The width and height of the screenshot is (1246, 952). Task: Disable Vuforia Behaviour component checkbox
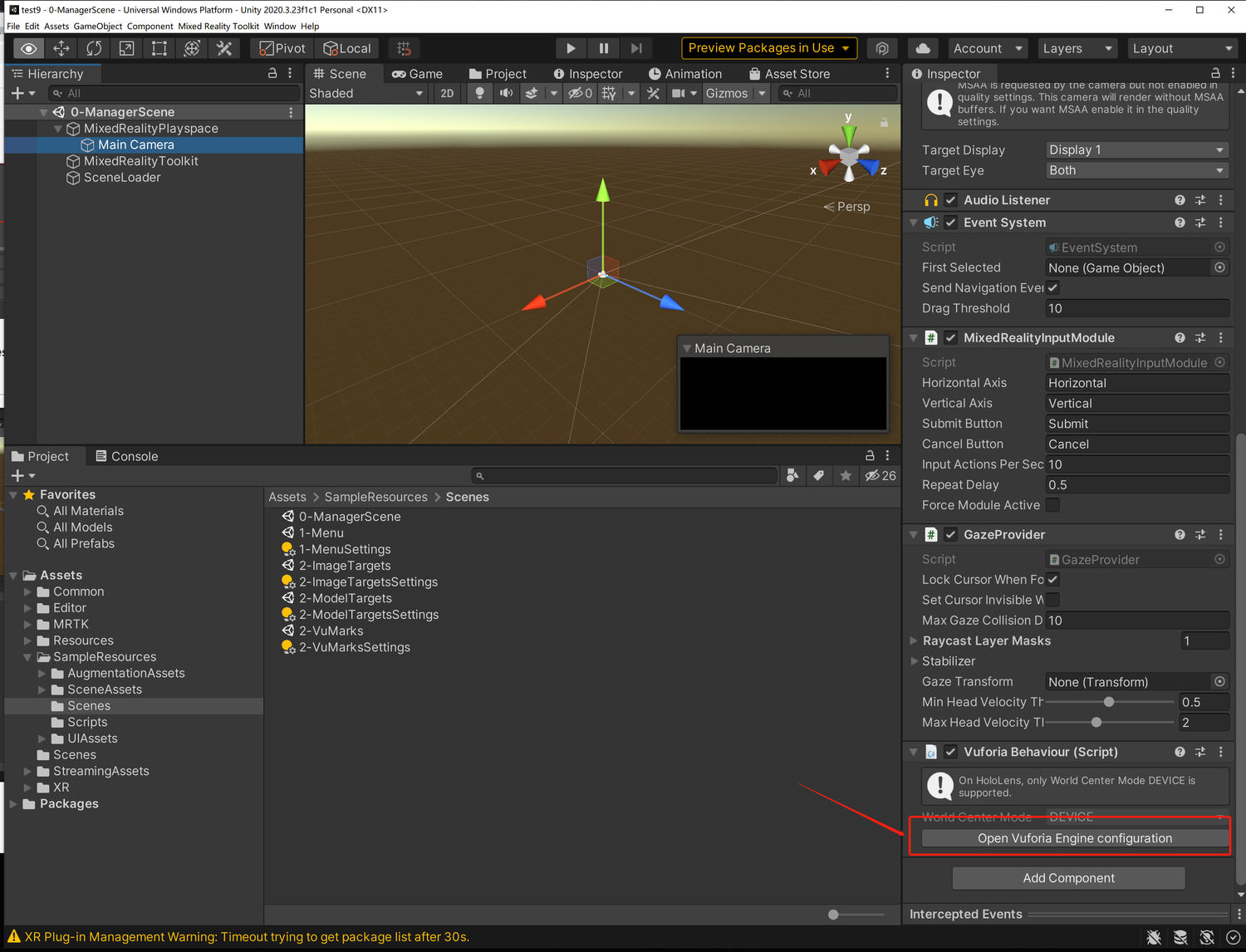(951, 752)
